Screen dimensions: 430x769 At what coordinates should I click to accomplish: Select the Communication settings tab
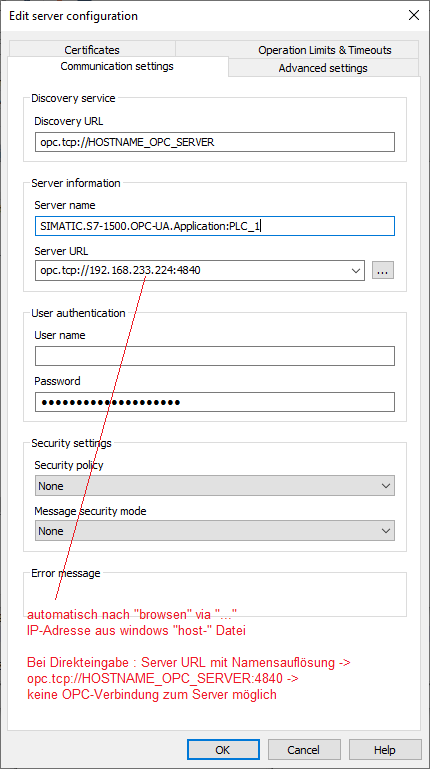pos(117,66)
